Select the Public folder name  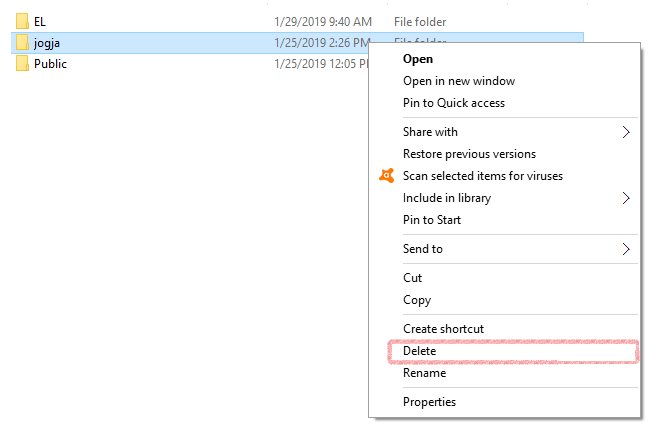pyautogui.click(x=50, y=64)
